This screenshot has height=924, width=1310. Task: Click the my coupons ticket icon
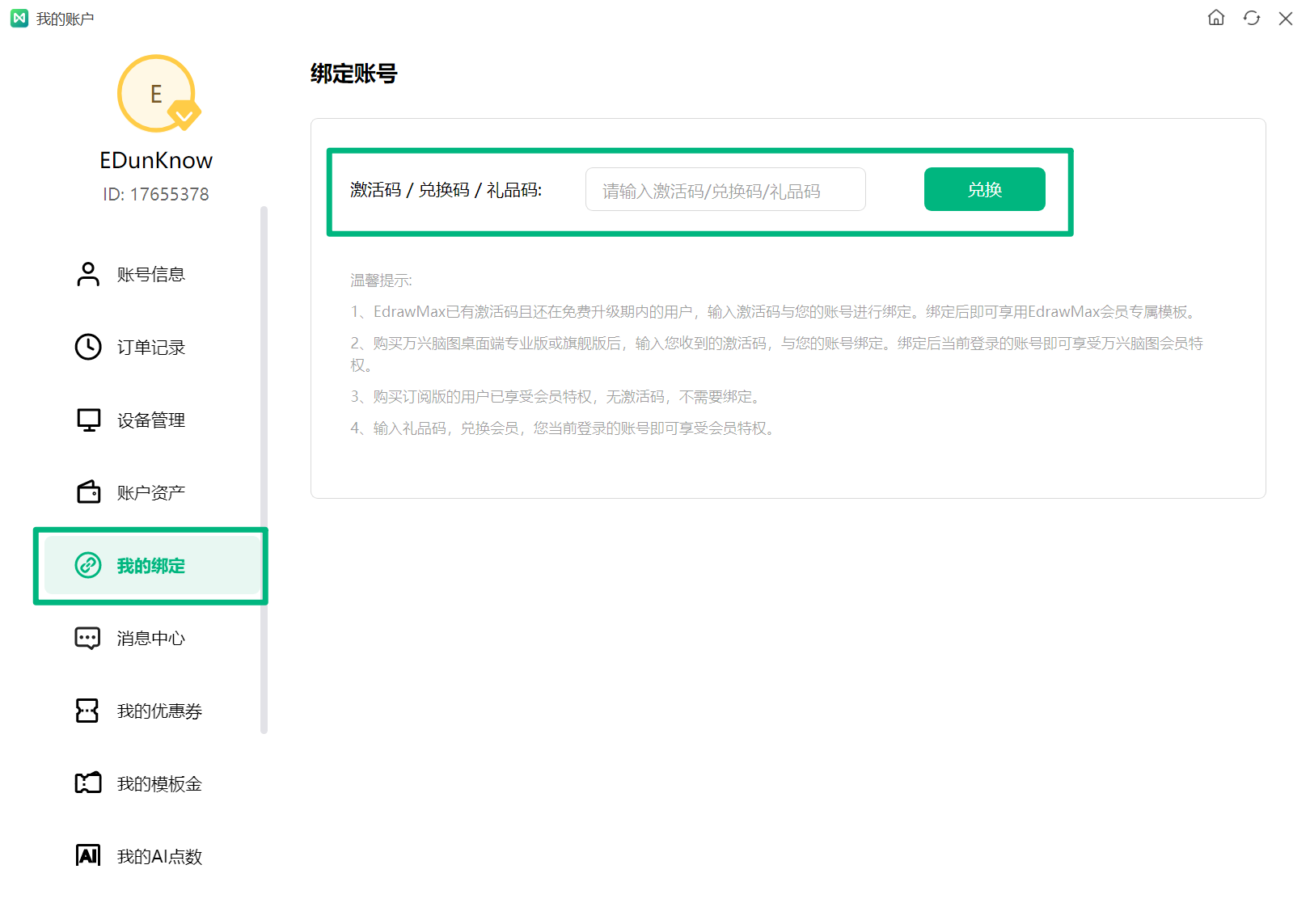(x=87, y=711)
